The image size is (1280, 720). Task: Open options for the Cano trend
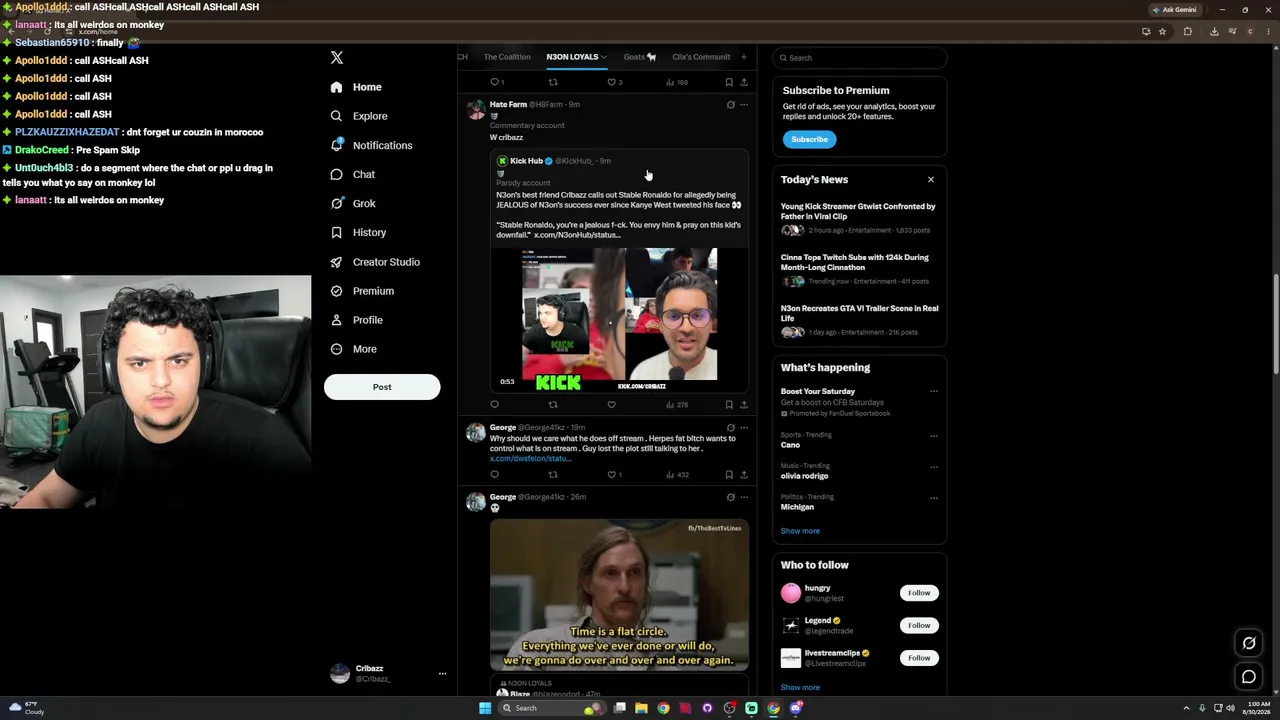click(x=934, y=435)
